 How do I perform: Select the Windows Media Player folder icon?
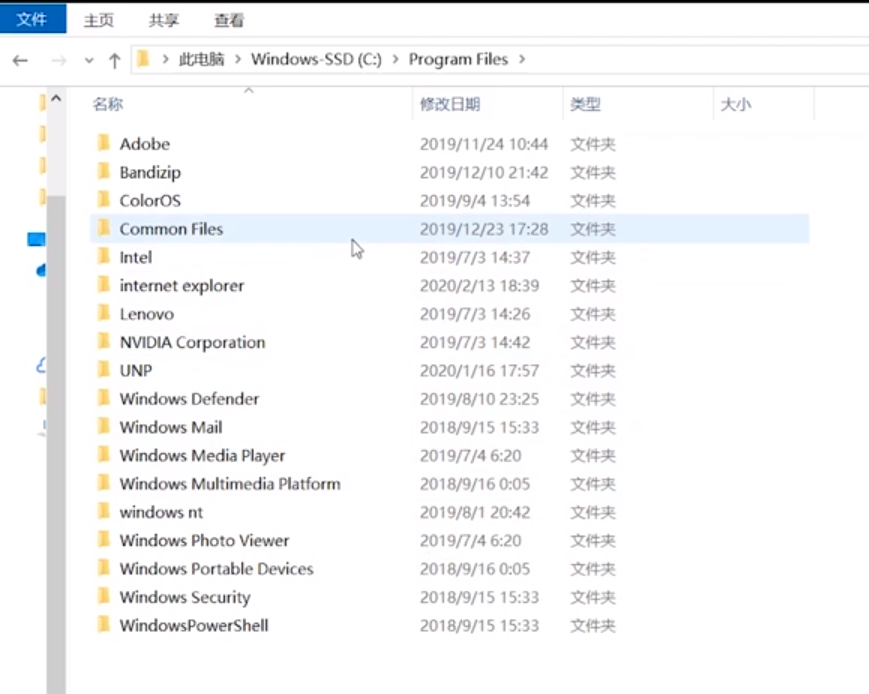(104, 455)
